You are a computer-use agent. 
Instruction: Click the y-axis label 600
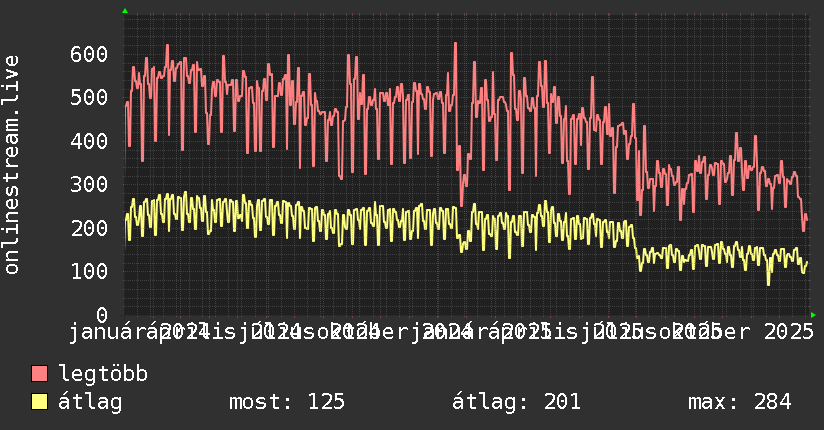89,54
